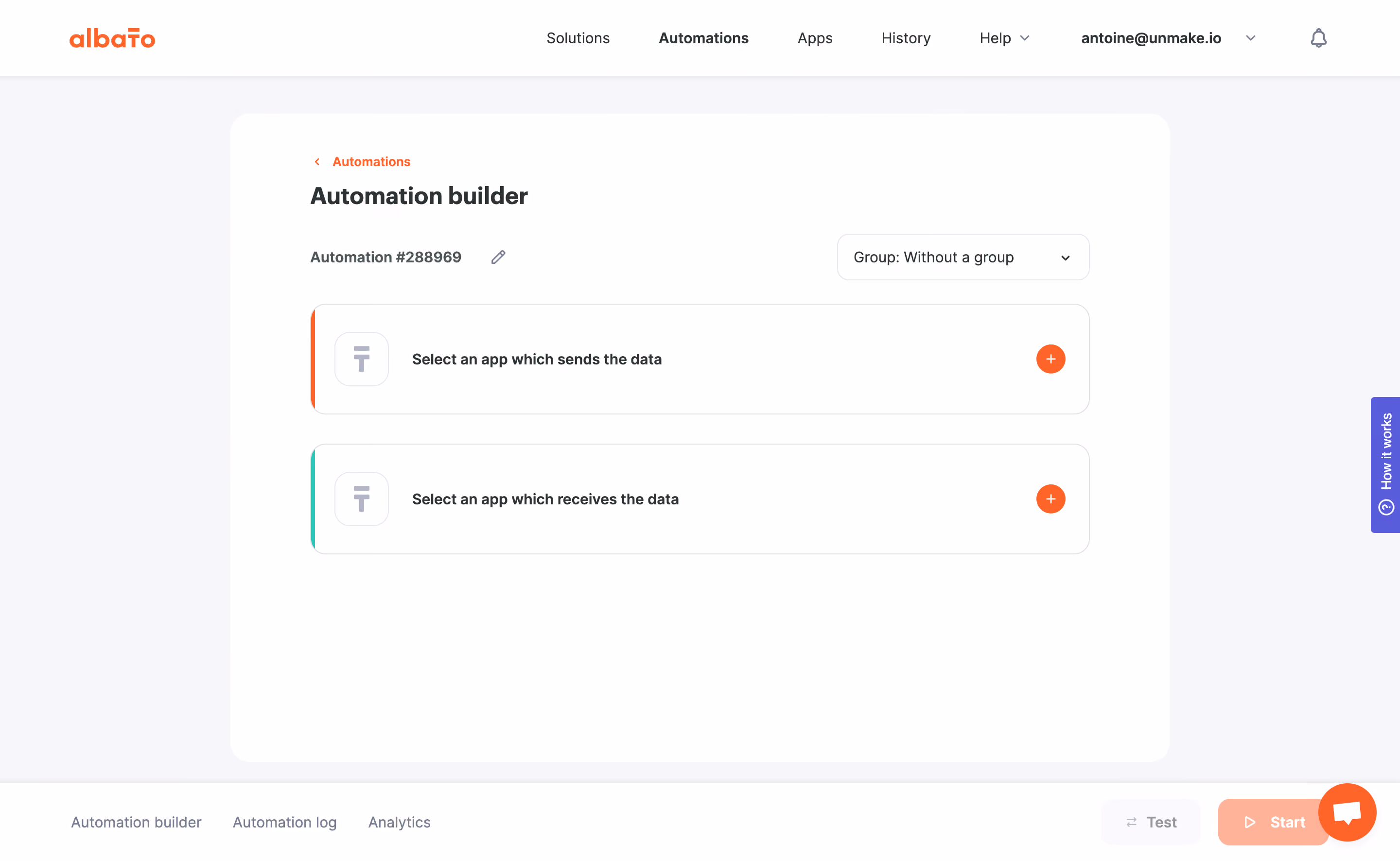The width and height of the screenshot is (1400, 861).
Task: Open Group: Without a group dropdown
Action: [962, 257]
